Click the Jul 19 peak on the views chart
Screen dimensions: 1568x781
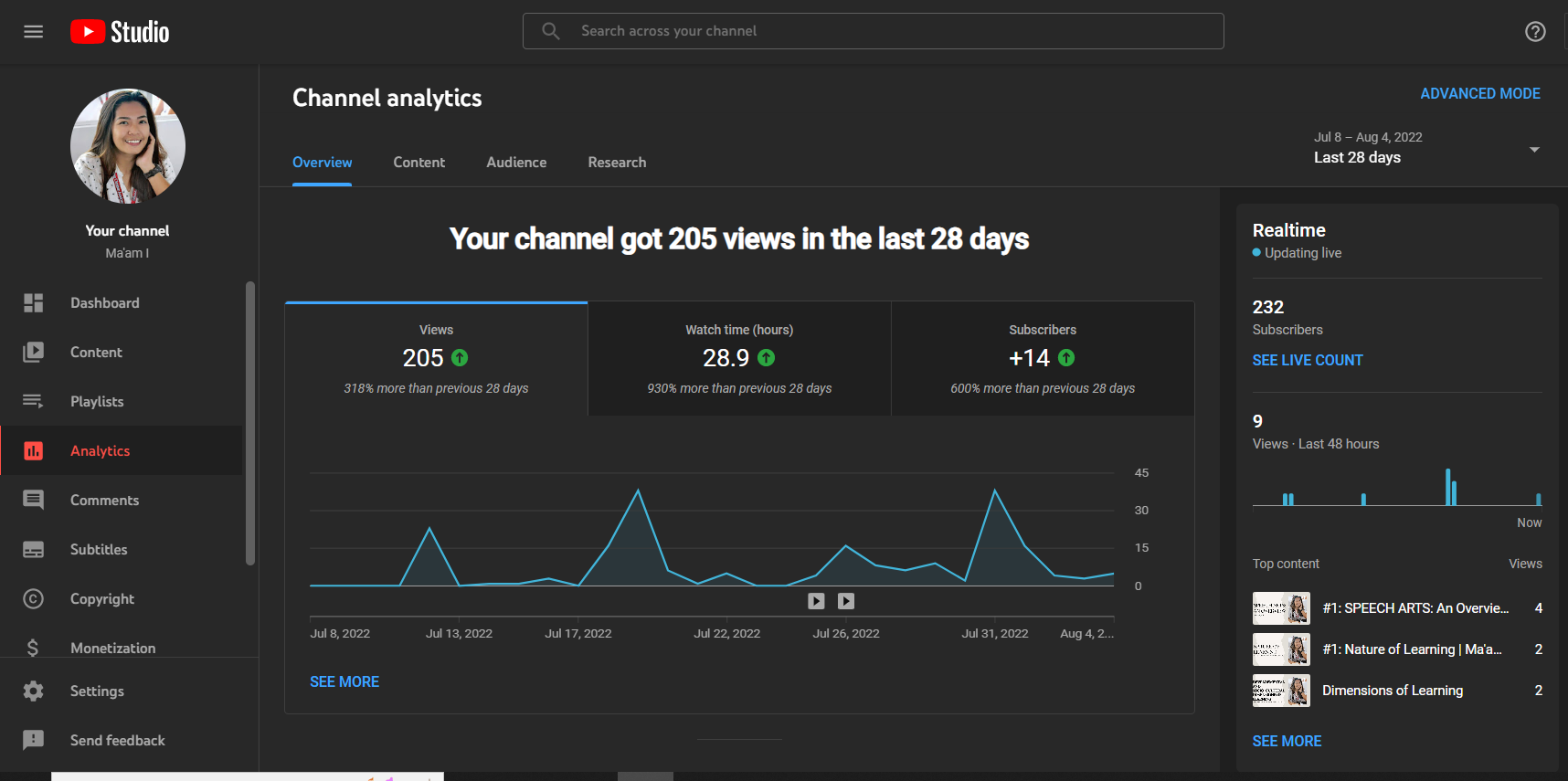638,491
